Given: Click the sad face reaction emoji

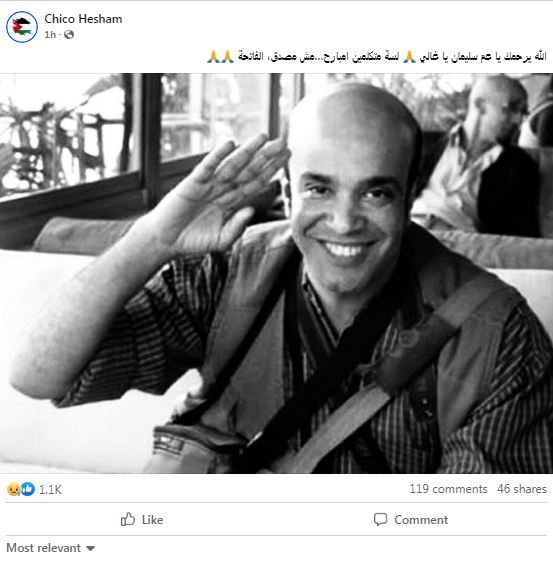Looking at the screenshot, I should [13, 489].
